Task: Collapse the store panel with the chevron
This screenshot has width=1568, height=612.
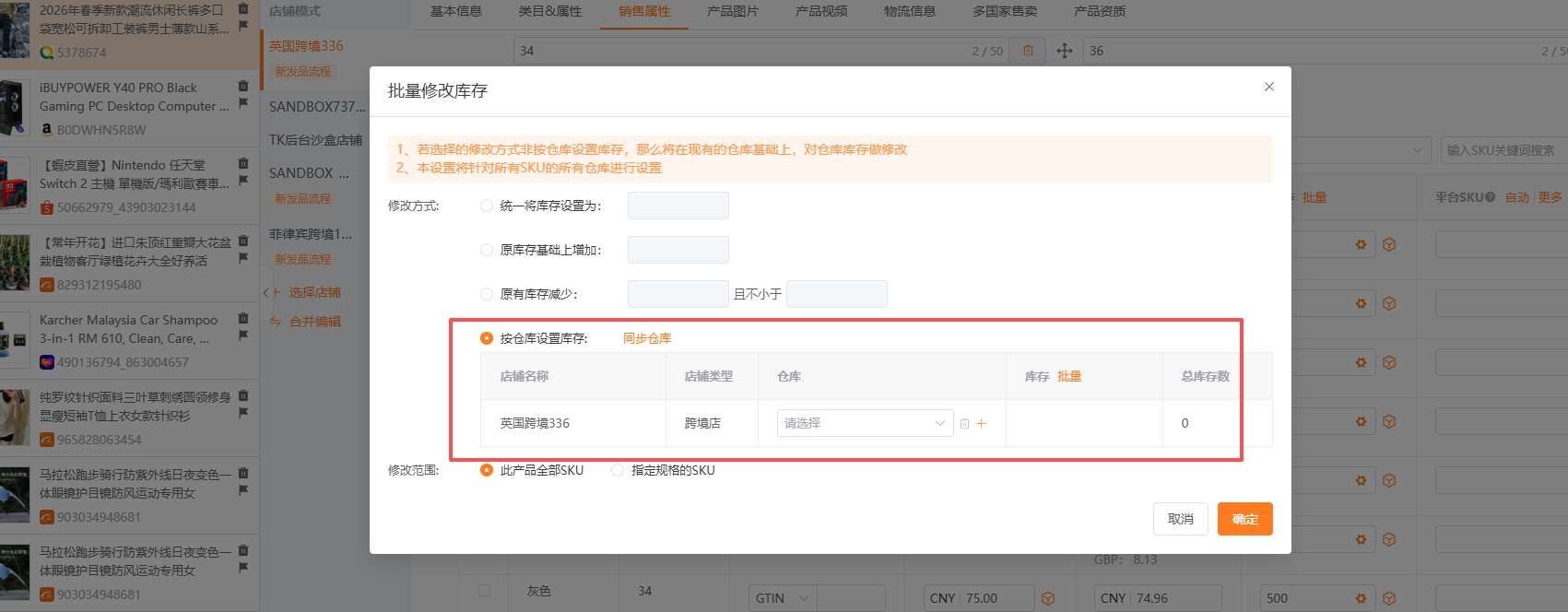Action: point(265,292)
